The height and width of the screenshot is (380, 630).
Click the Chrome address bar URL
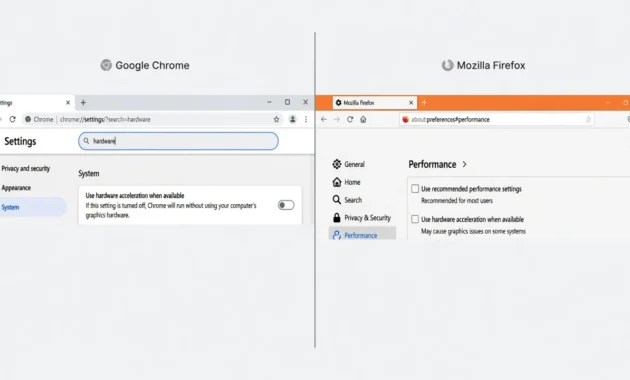(x=105, y=119)
